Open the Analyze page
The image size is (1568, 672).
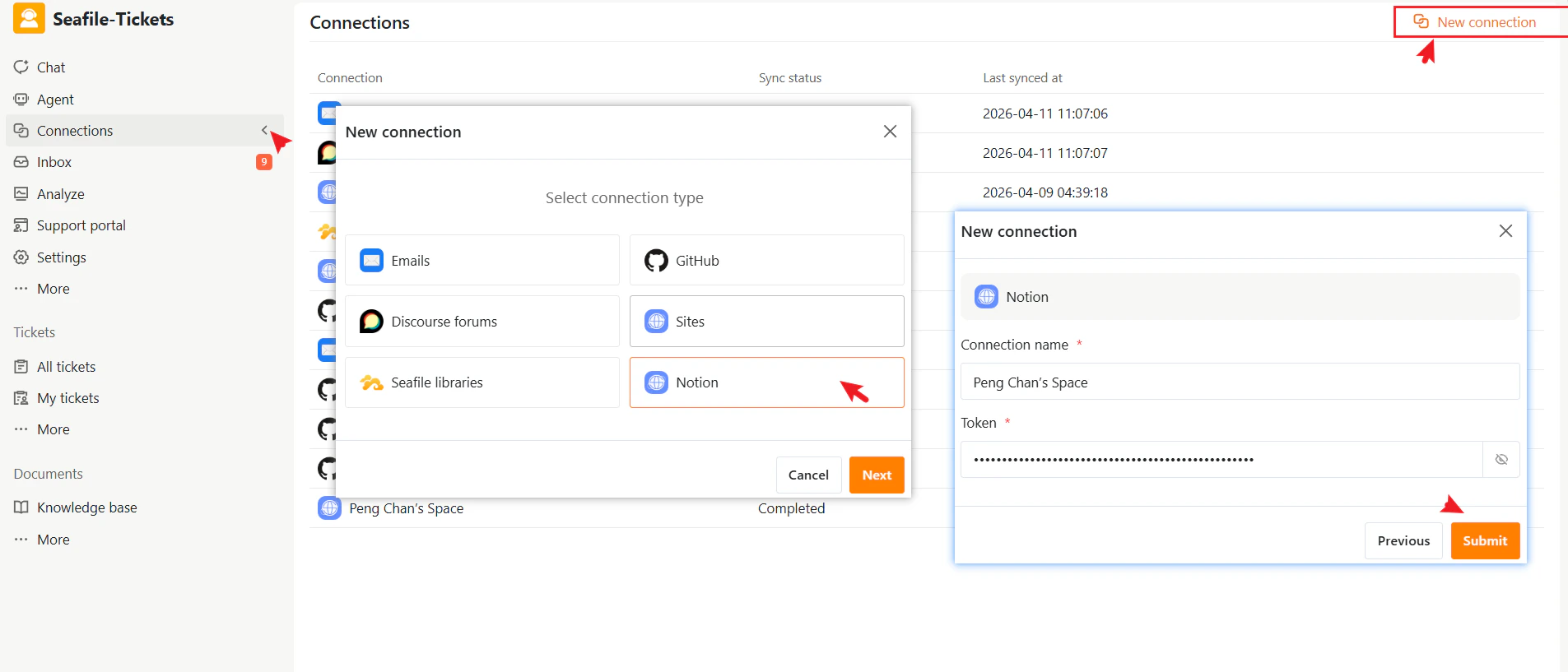click(x=145, y=194)
